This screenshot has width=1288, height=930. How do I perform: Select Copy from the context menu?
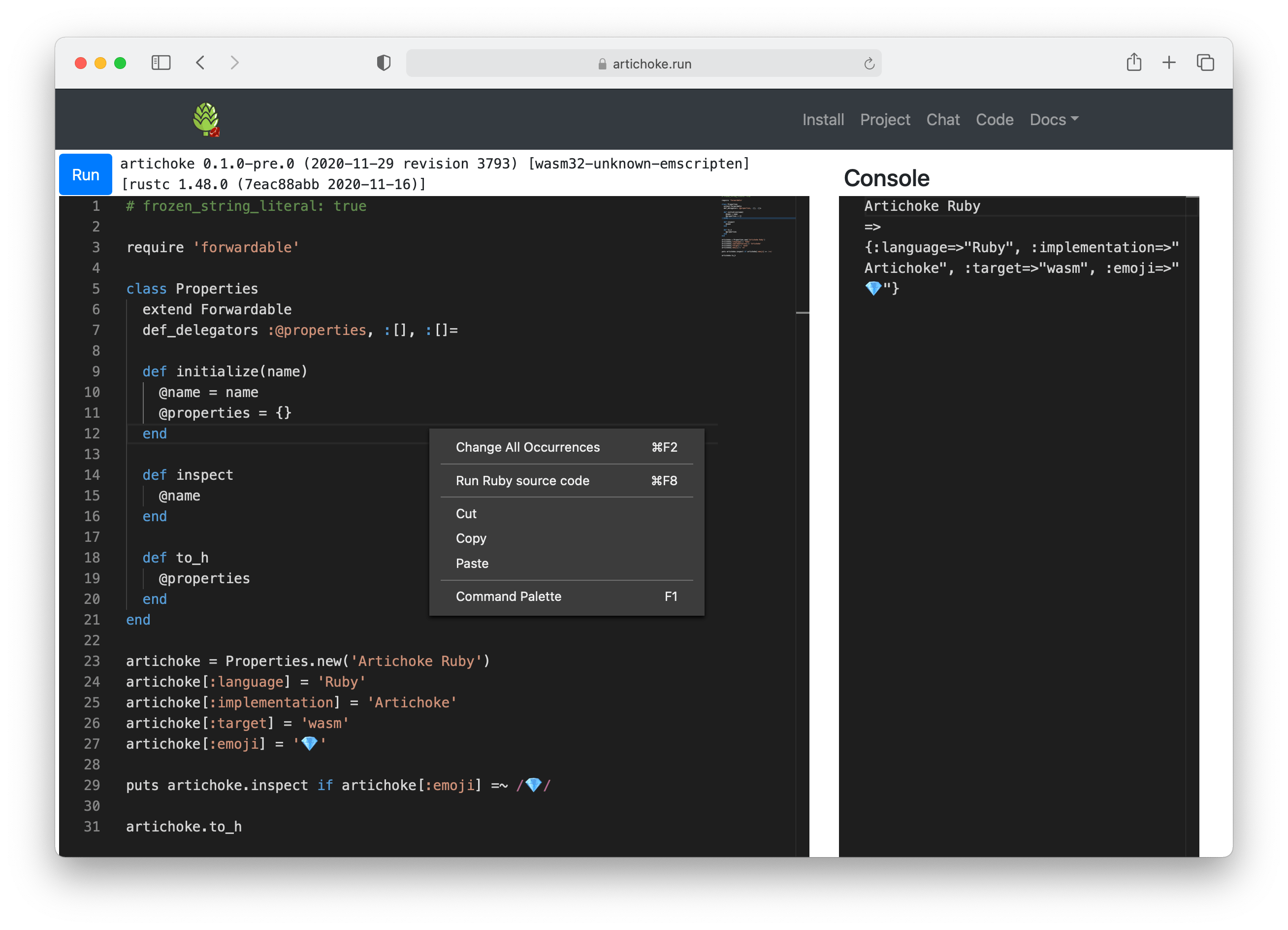click(x=471, y=538)
